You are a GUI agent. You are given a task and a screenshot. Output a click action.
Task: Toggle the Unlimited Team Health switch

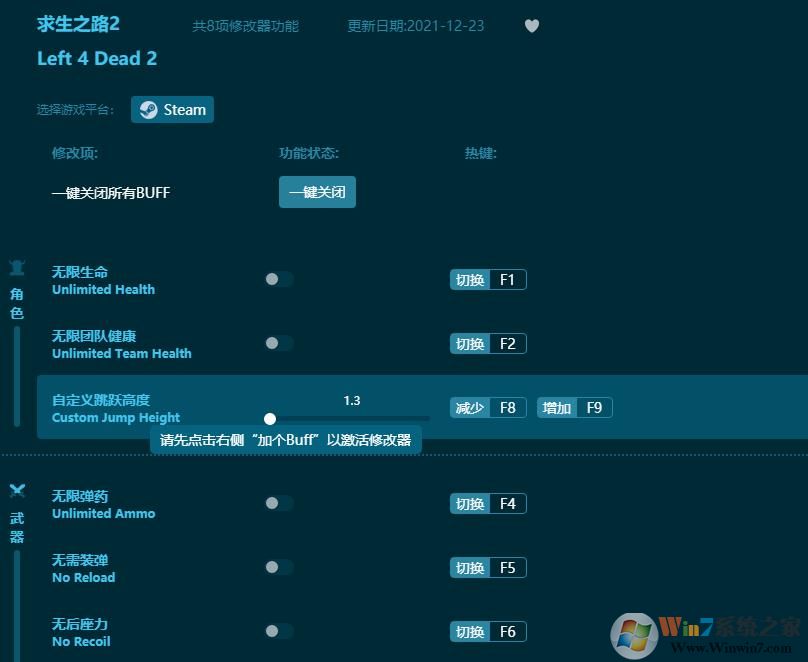(278, 343)
